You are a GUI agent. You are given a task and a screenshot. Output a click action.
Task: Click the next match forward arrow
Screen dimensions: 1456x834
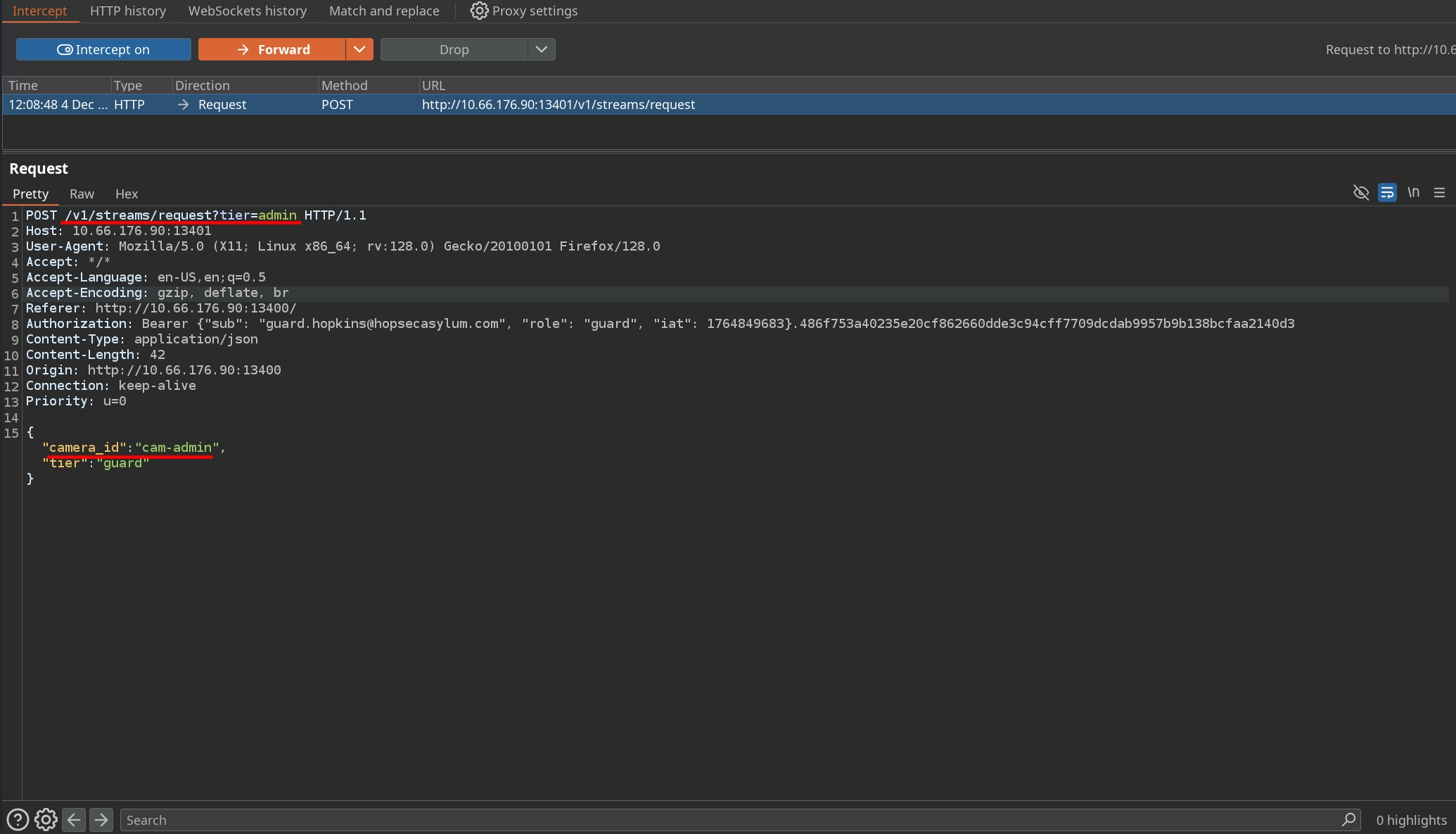[x=101, y=820]
